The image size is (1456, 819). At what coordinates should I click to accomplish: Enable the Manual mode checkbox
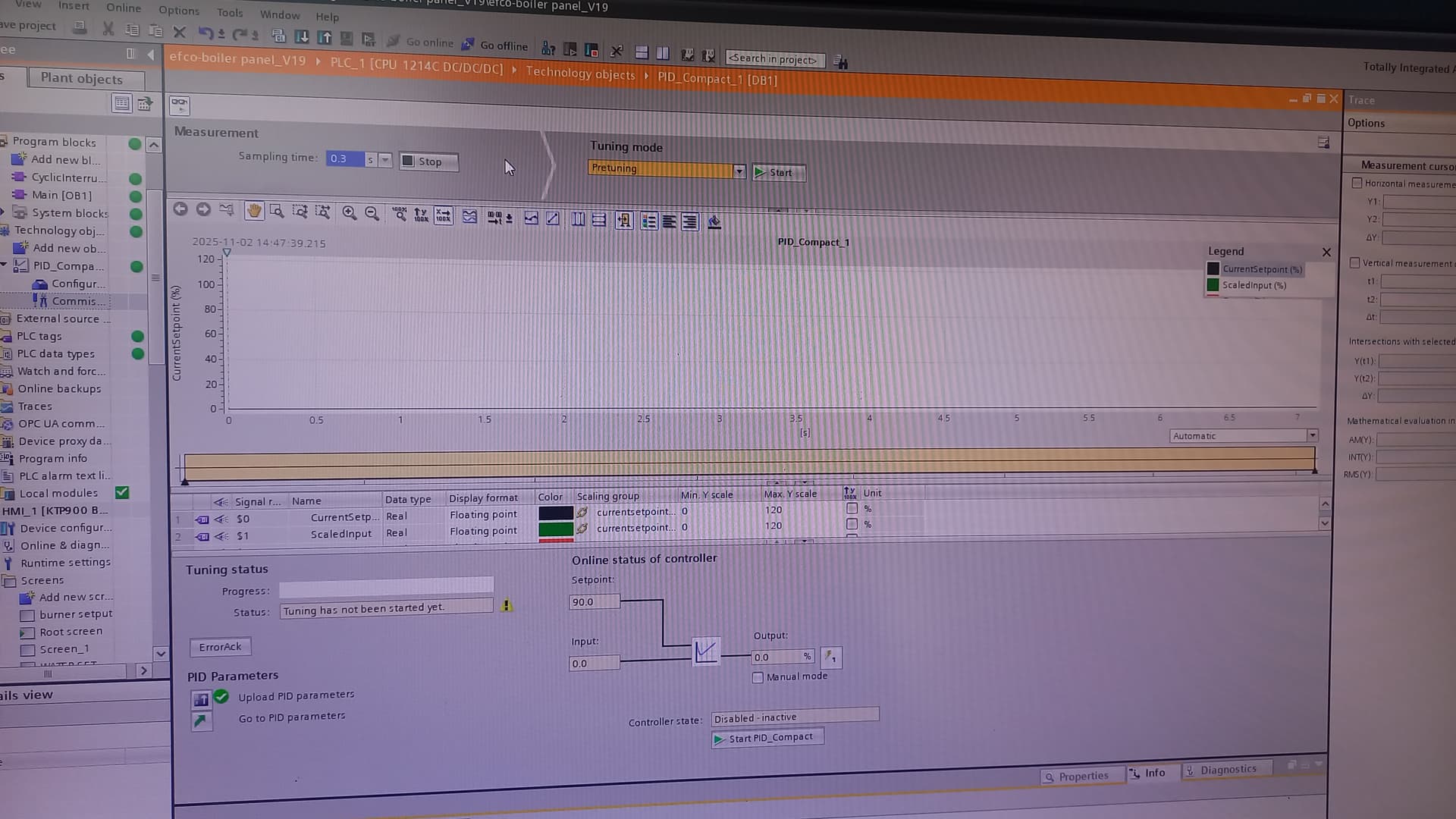coord(758,677)
